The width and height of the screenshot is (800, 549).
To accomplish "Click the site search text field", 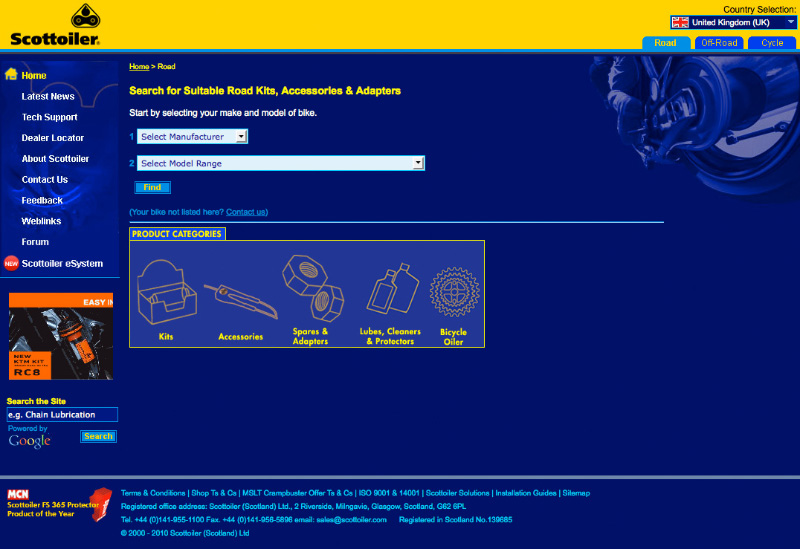I will (62, 414).
